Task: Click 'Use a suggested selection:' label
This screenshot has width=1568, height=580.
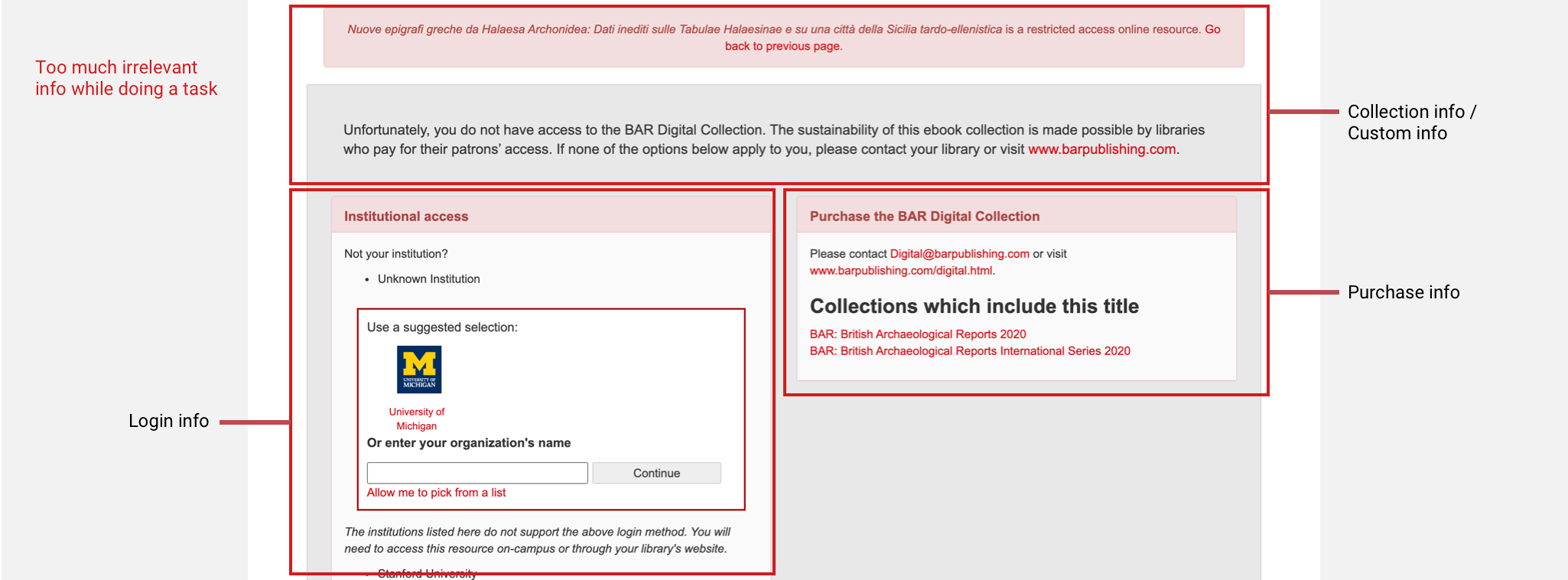Action: point(442,327)
